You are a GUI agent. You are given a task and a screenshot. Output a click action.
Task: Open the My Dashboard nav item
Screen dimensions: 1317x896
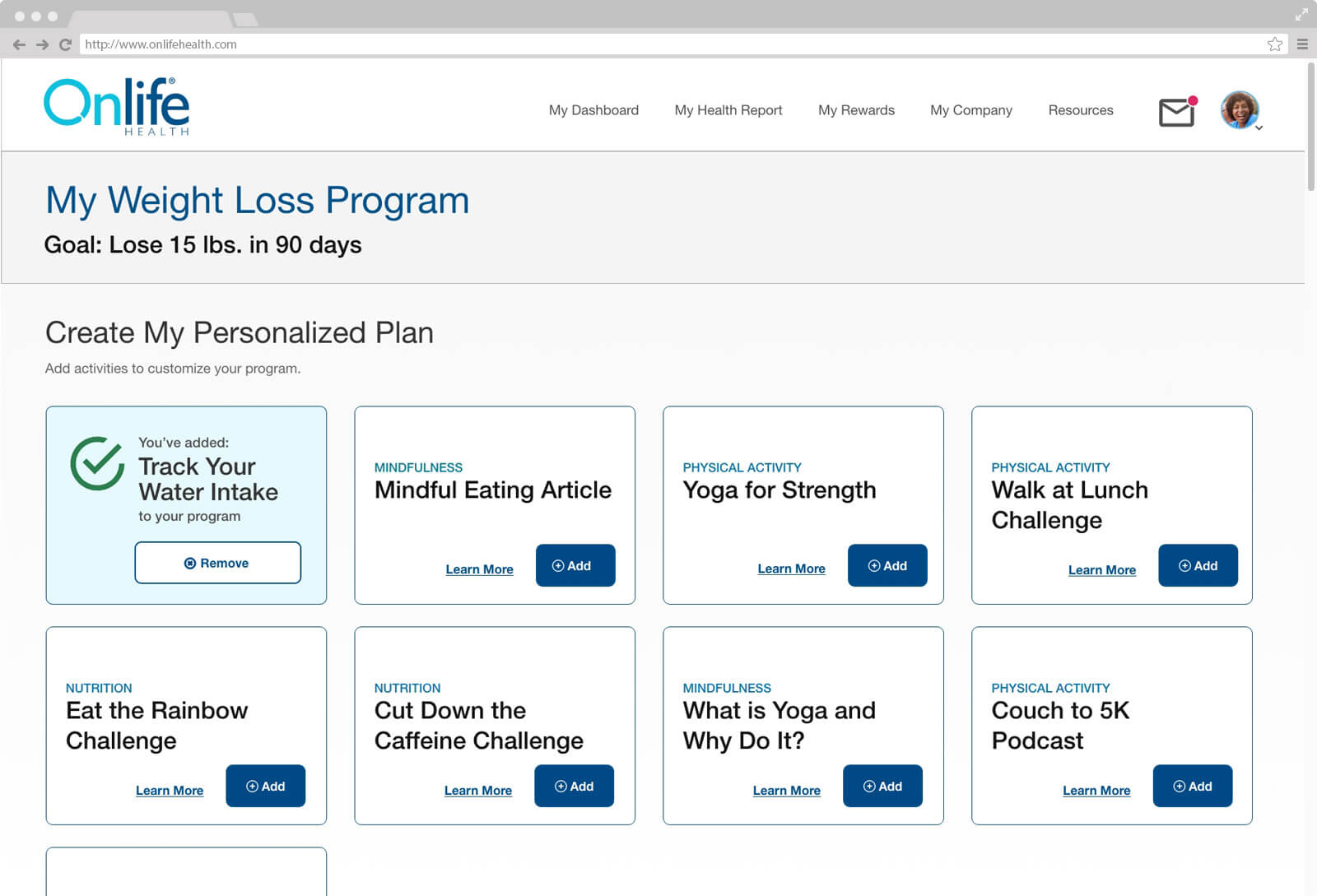[x=593, y=110]
